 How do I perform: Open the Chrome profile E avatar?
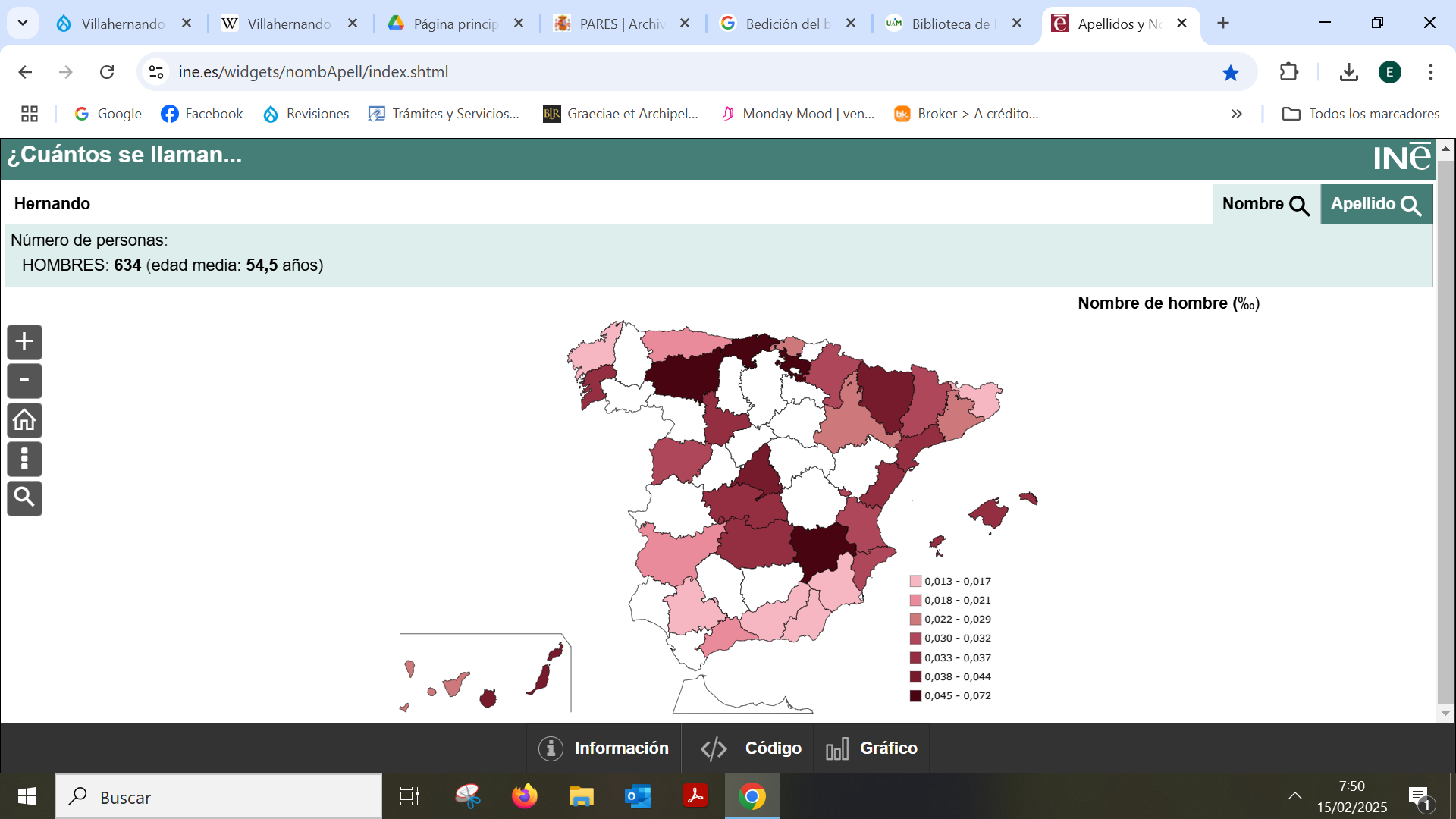click(1390, 72)
